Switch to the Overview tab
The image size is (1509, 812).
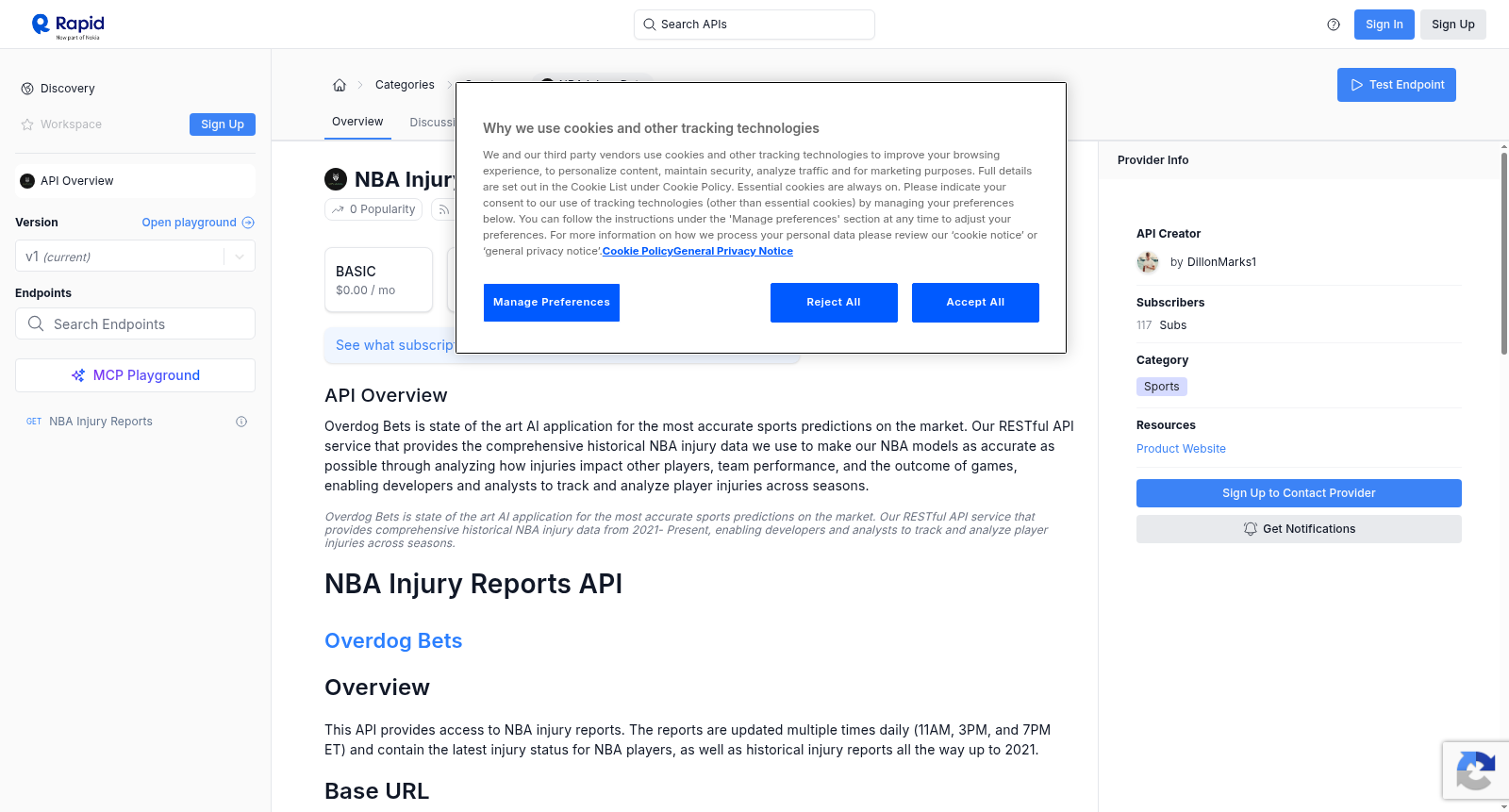(x=357, y=122)
